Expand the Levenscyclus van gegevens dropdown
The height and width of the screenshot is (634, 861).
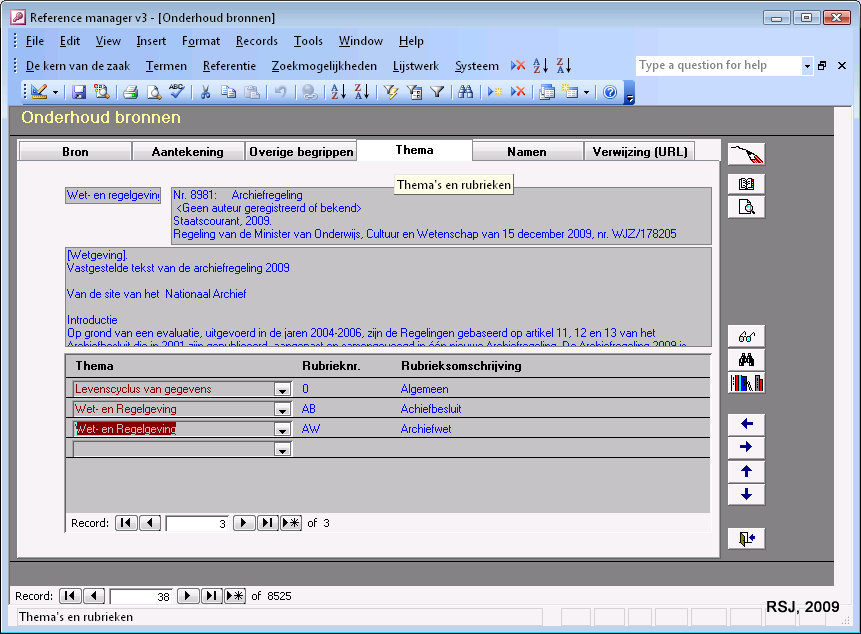(283, 390)
